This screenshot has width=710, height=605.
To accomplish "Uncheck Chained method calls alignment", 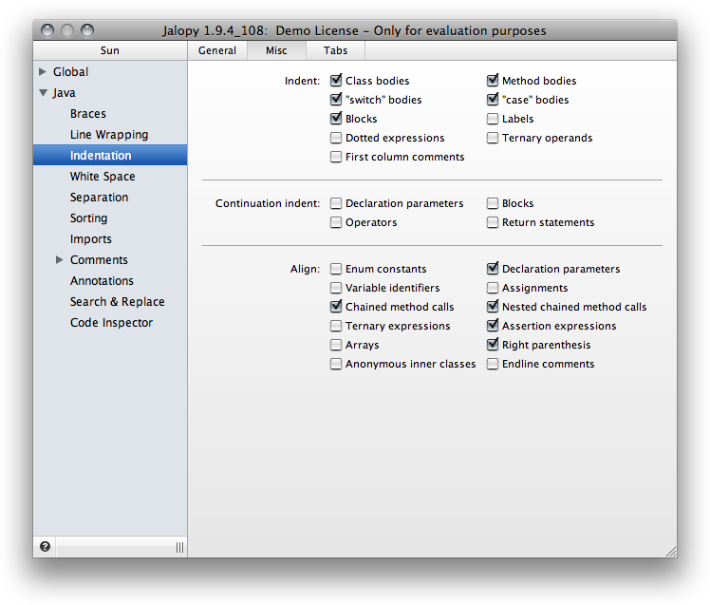I will (336, 307).
